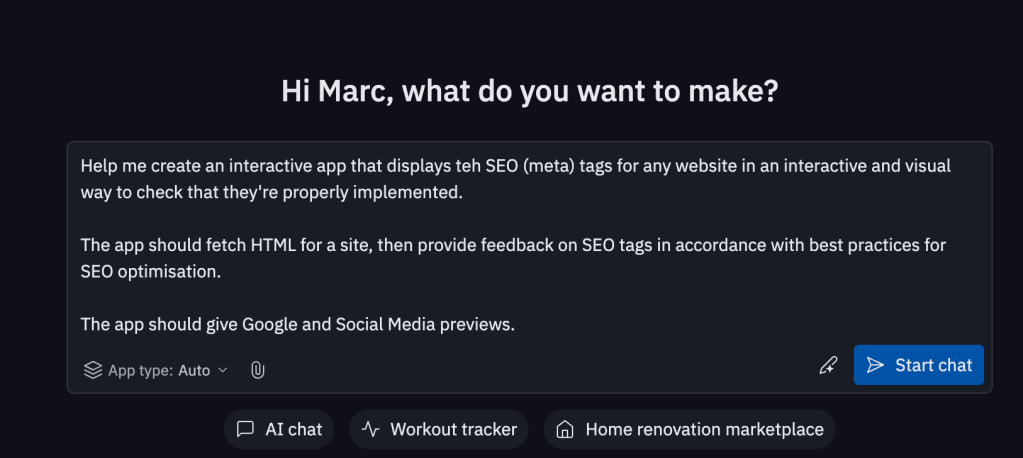Click after Social Media previews text
Image resolution: width=1023 pixels, height=458 pixels.
(516, 324)
